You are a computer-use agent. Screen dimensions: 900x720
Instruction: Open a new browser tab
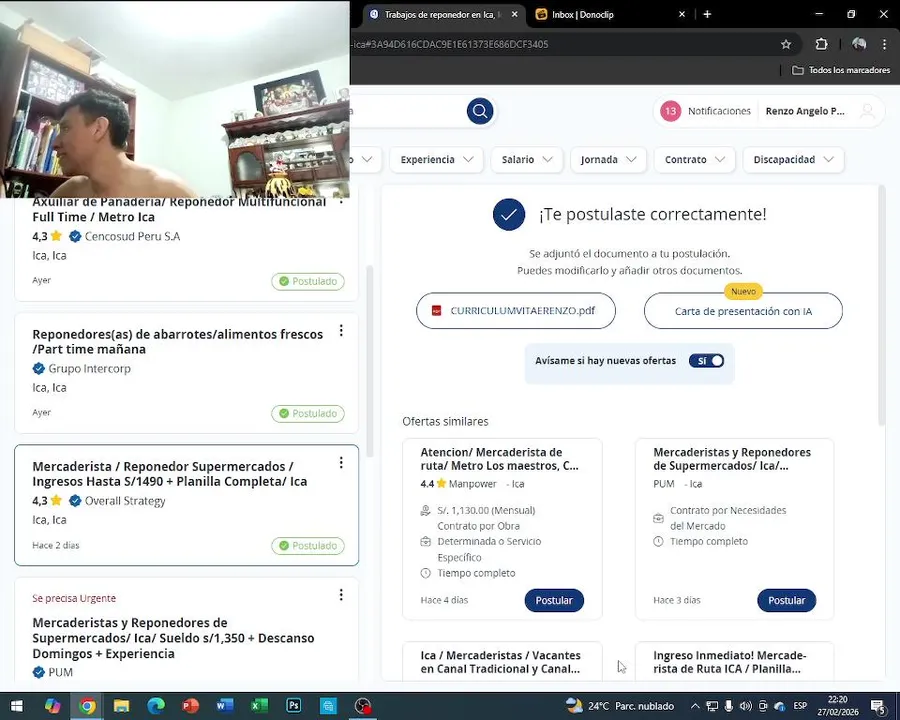tap(707, 14)
